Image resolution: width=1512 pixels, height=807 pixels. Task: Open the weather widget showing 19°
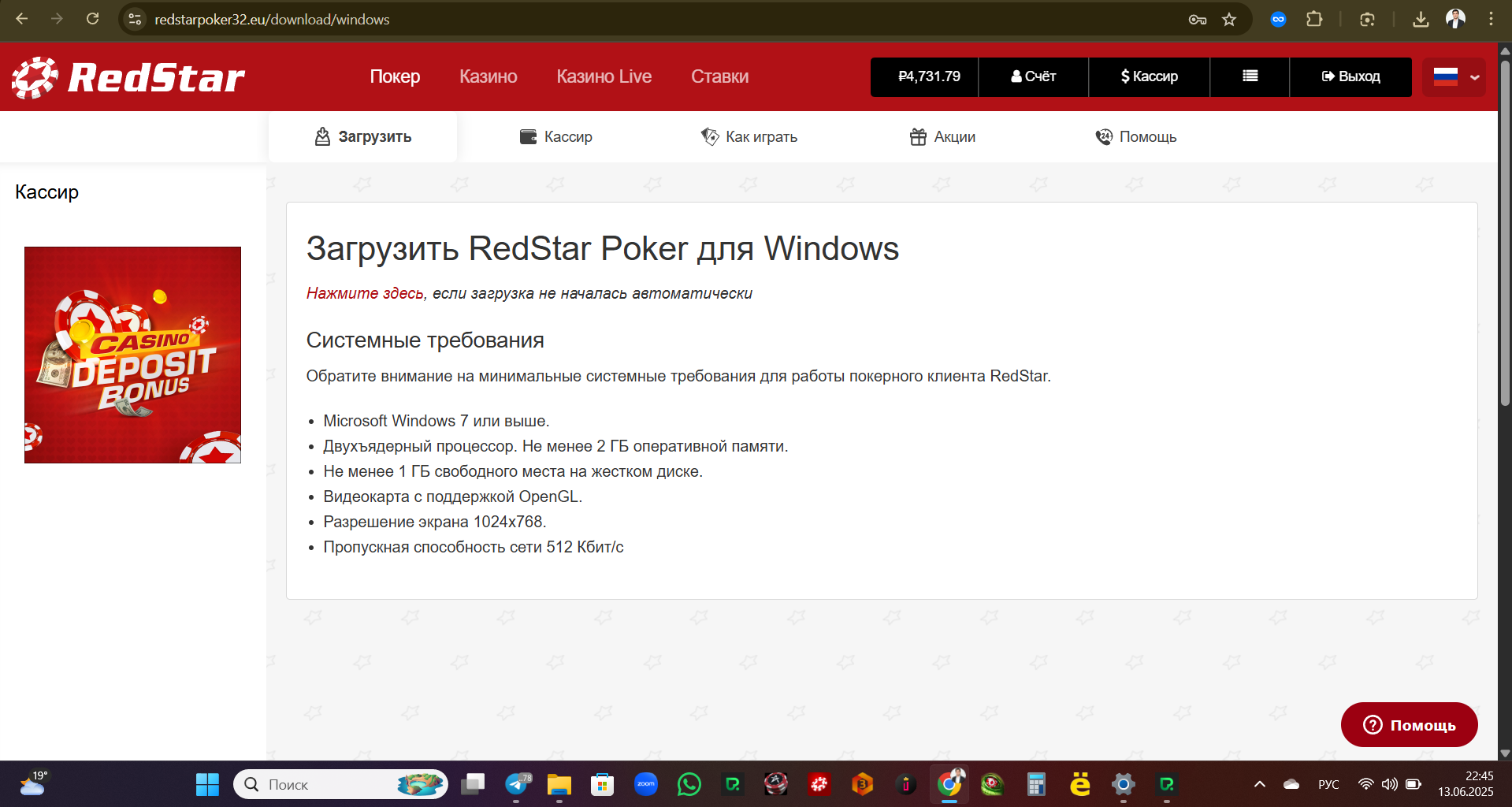click(33, 784)
